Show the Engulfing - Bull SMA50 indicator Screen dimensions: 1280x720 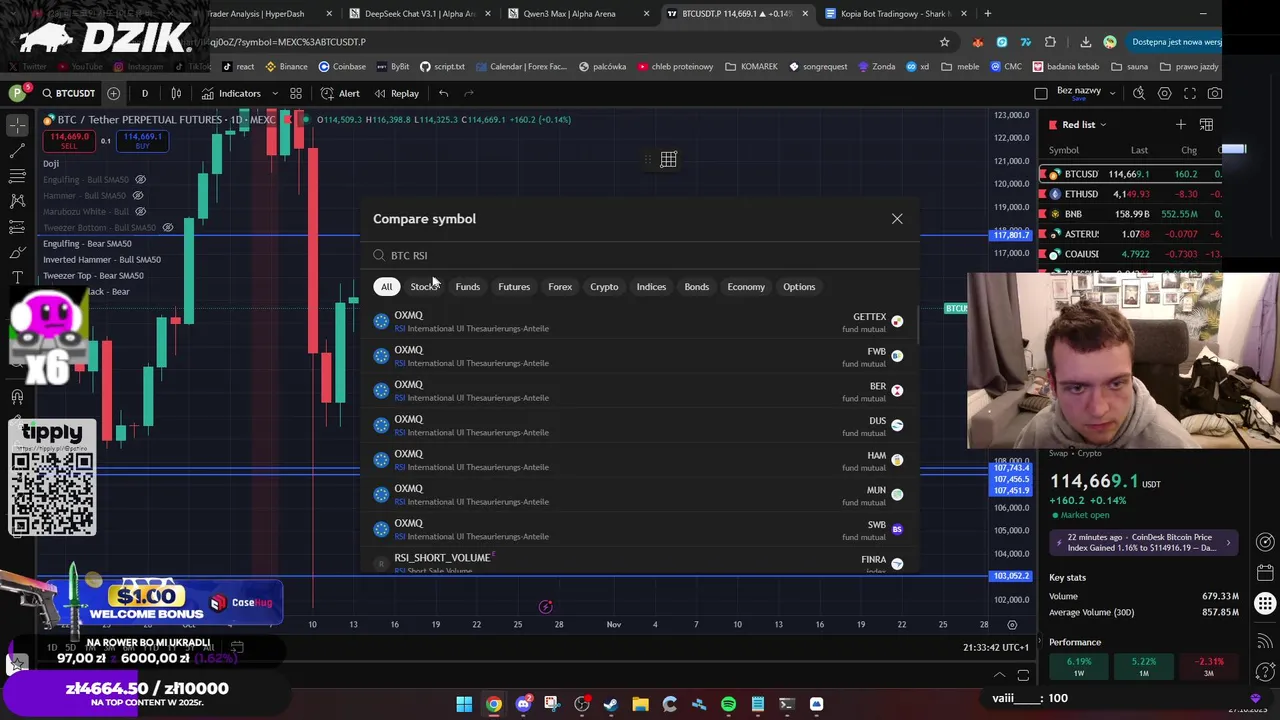pos(139,179)
